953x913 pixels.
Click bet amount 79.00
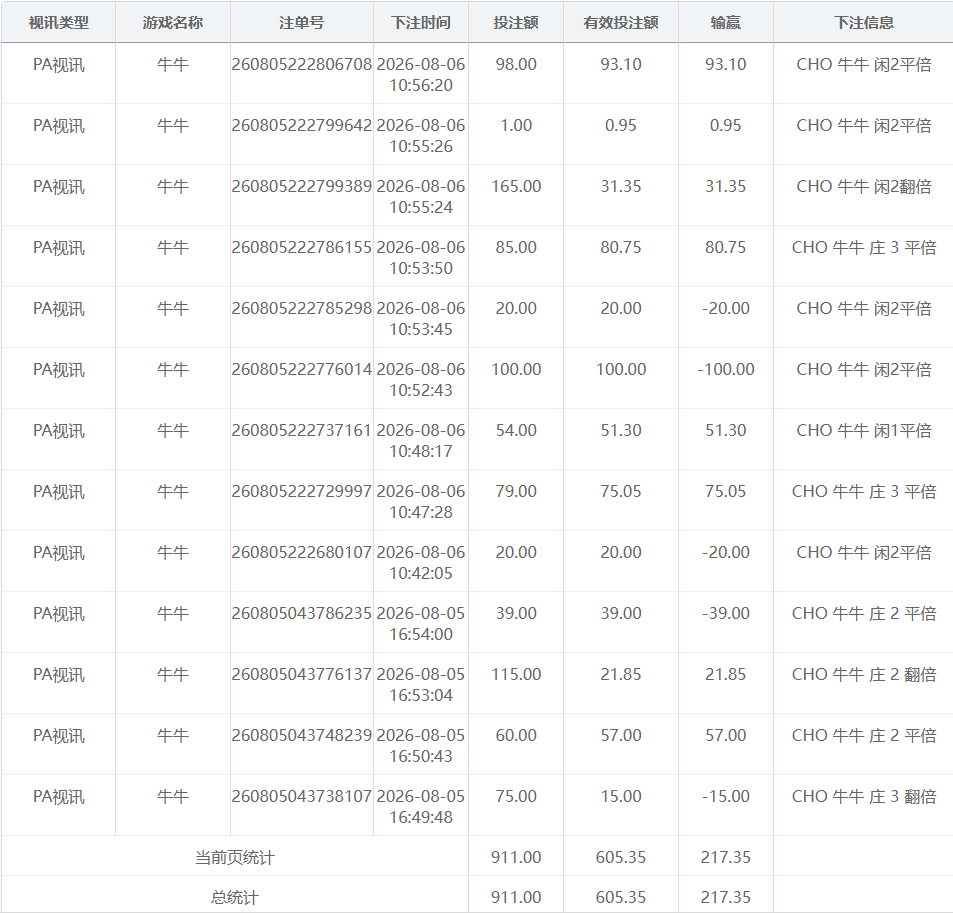[516, 491]
